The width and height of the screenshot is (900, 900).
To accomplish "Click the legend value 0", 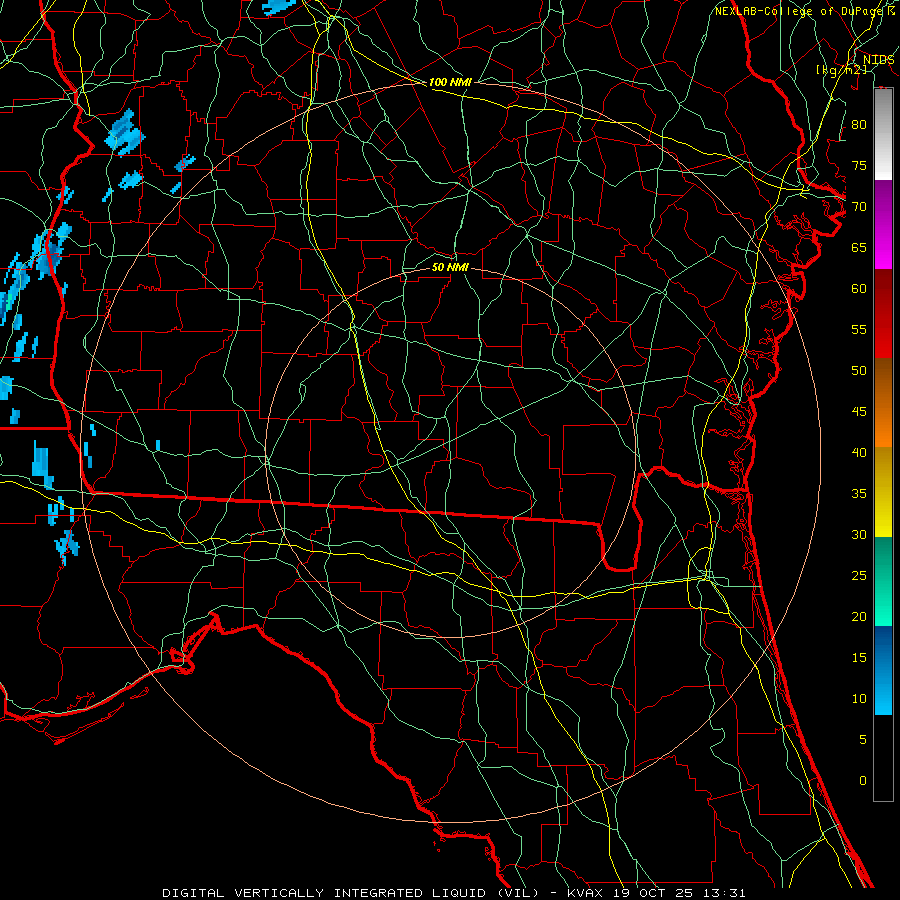I will [x=863, y=781].
